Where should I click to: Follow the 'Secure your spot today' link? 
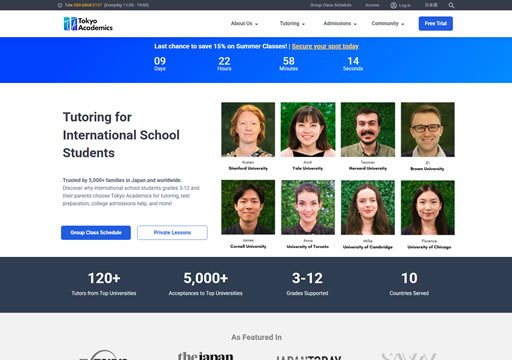(x=325, y=46)
